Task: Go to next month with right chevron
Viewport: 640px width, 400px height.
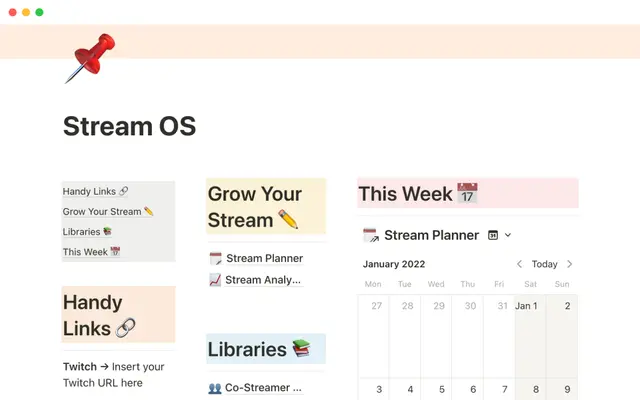Action: pos(569,264)
